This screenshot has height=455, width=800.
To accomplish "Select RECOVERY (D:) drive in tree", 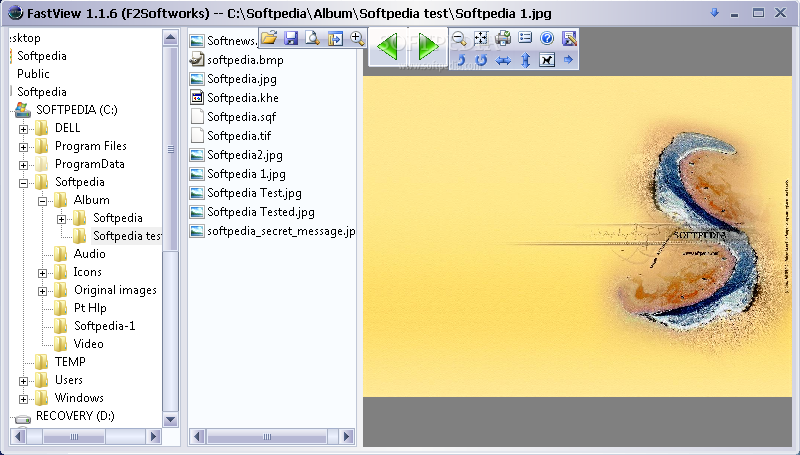I will point(75,416).
